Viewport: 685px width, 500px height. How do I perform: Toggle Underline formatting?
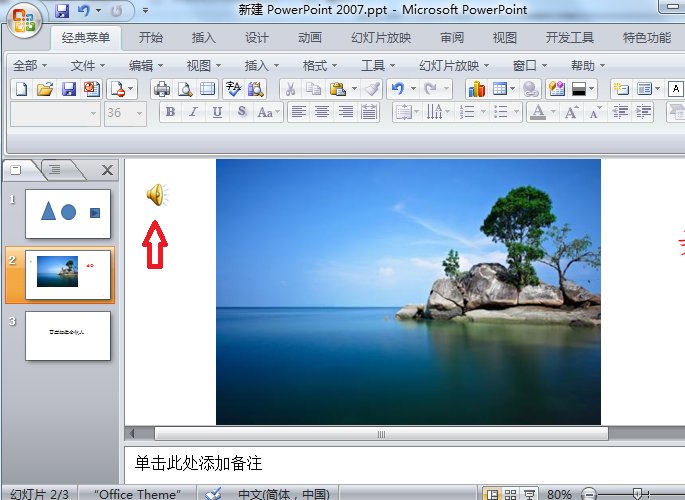[x=217, y=112]
